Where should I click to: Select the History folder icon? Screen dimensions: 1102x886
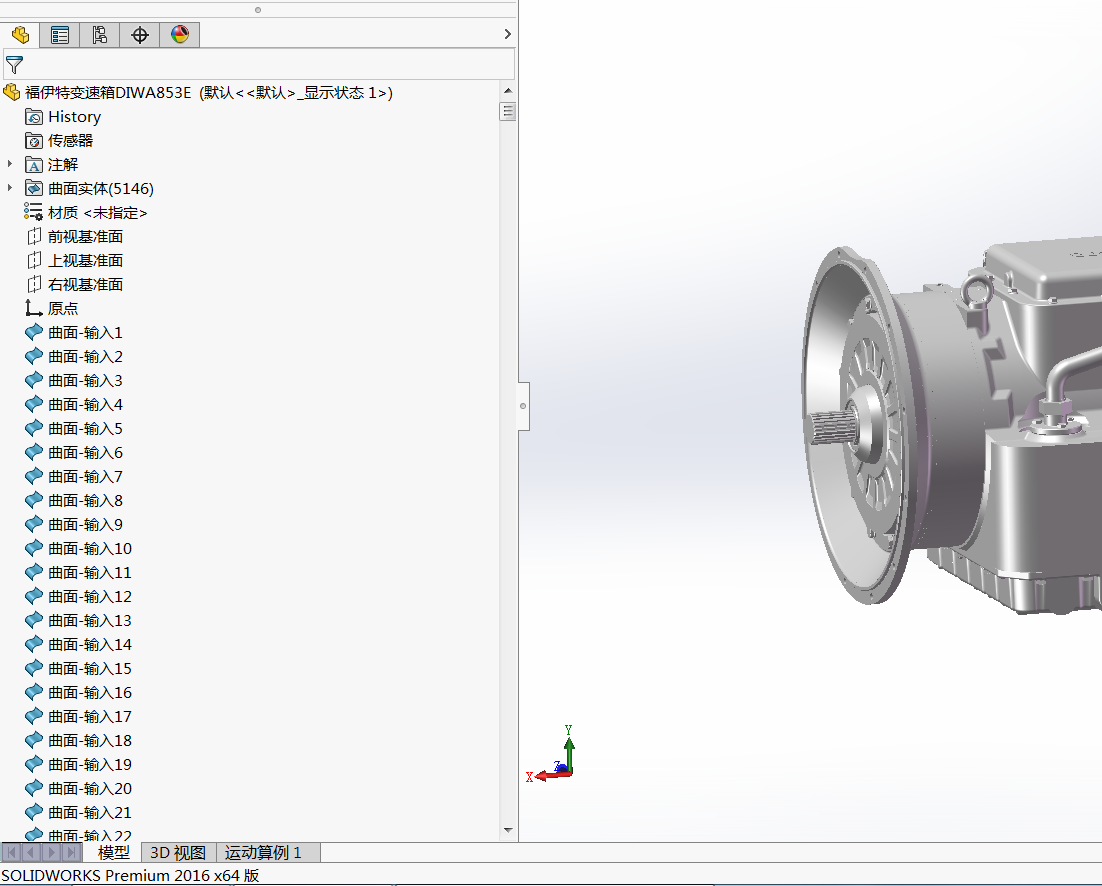tap(33, 117)
